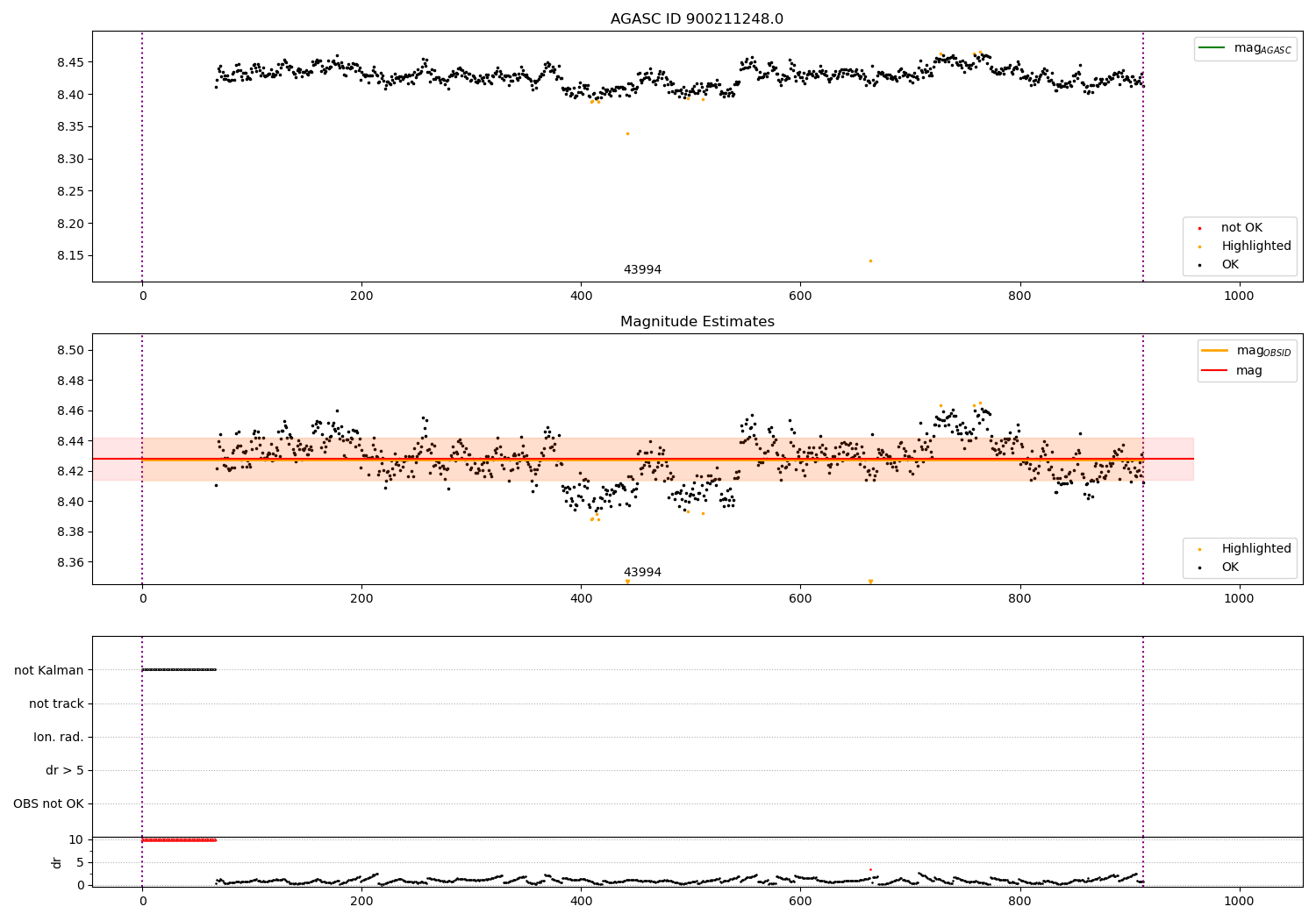
Task: Click 'not OK' legend entry in top plot
Action: pos(1241,227)
